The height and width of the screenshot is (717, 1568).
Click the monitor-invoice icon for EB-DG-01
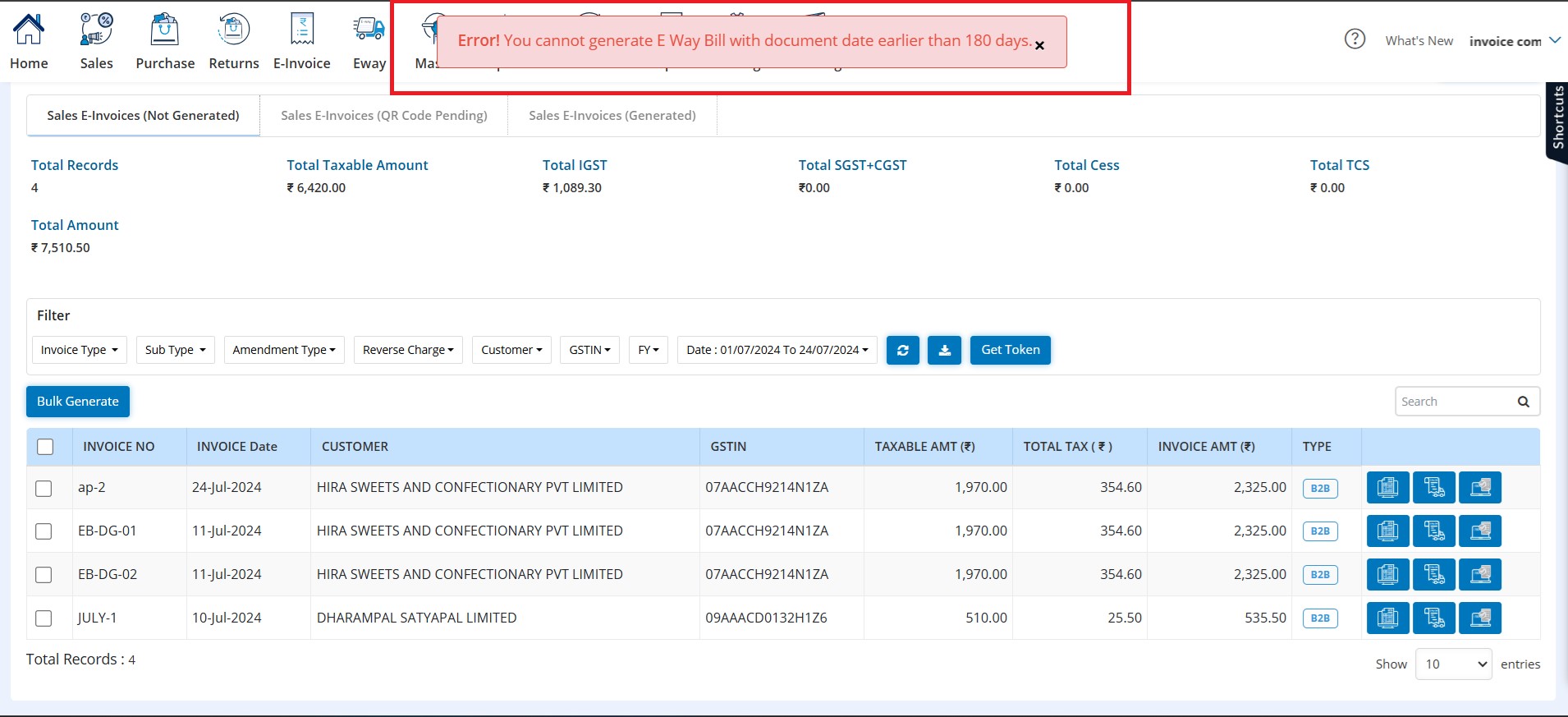(1388, 531)
